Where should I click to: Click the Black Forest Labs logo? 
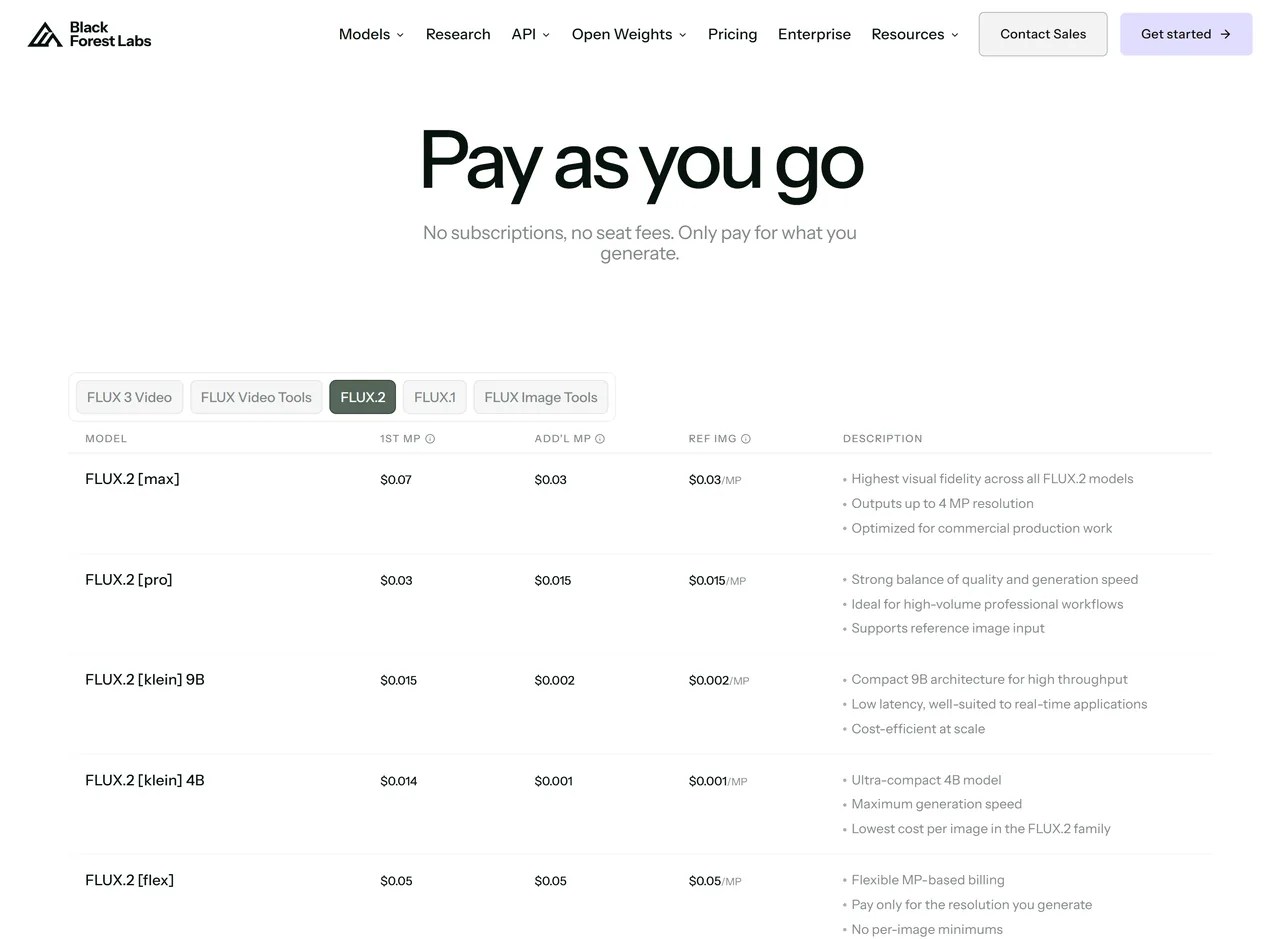coord(89,34)
